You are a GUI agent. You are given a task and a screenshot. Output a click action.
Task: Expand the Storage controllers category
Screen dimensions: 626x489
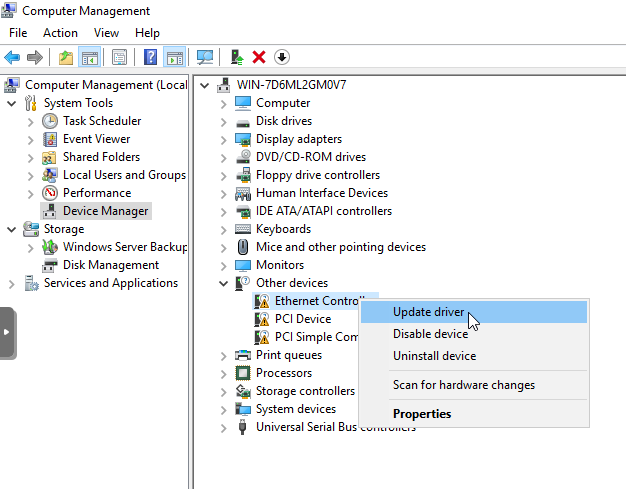coord(224,392)
